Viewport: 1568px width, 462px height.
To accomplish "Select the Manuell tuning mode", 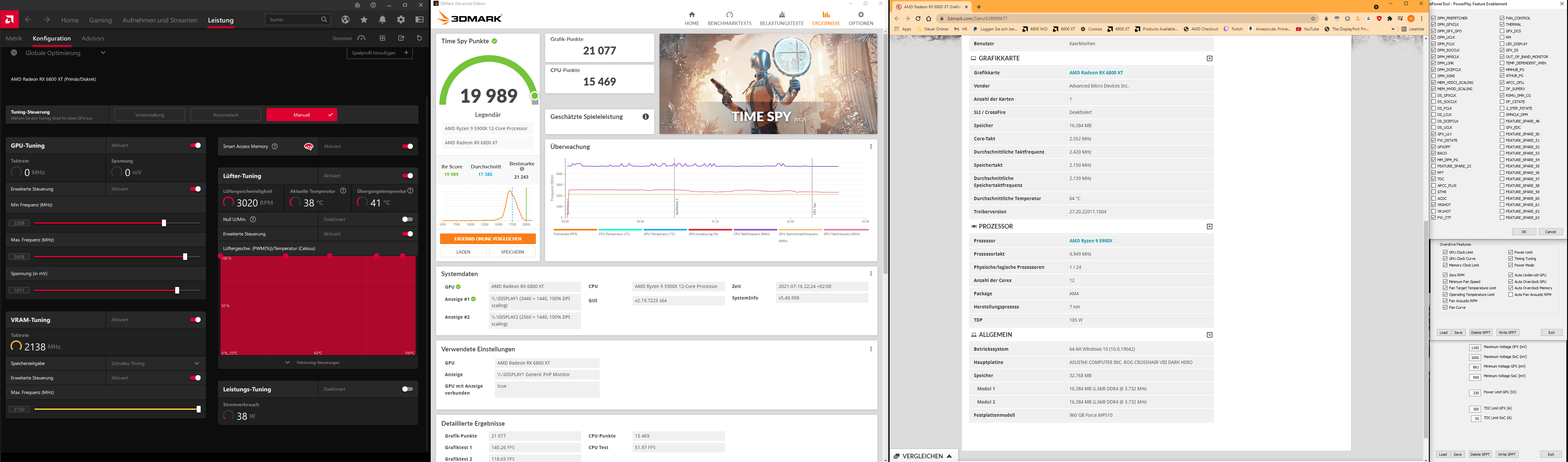I will pyautogui.click(x=302, y=115).
